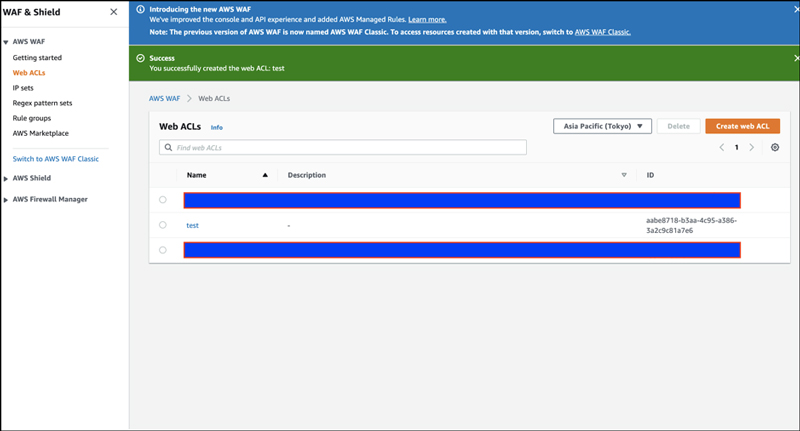Select the last web ACL radio button
This screenshot has height=431, width=800.
[x=163, y=250]
